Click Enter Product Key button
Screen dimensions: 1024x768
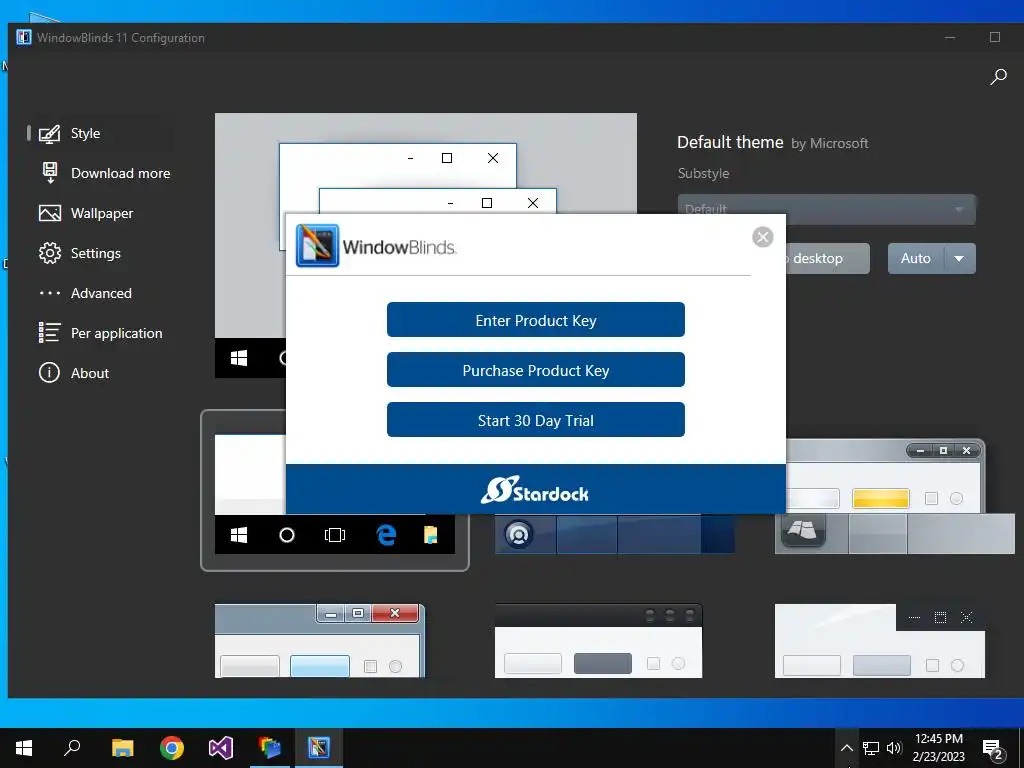click(x=536, y=320)
